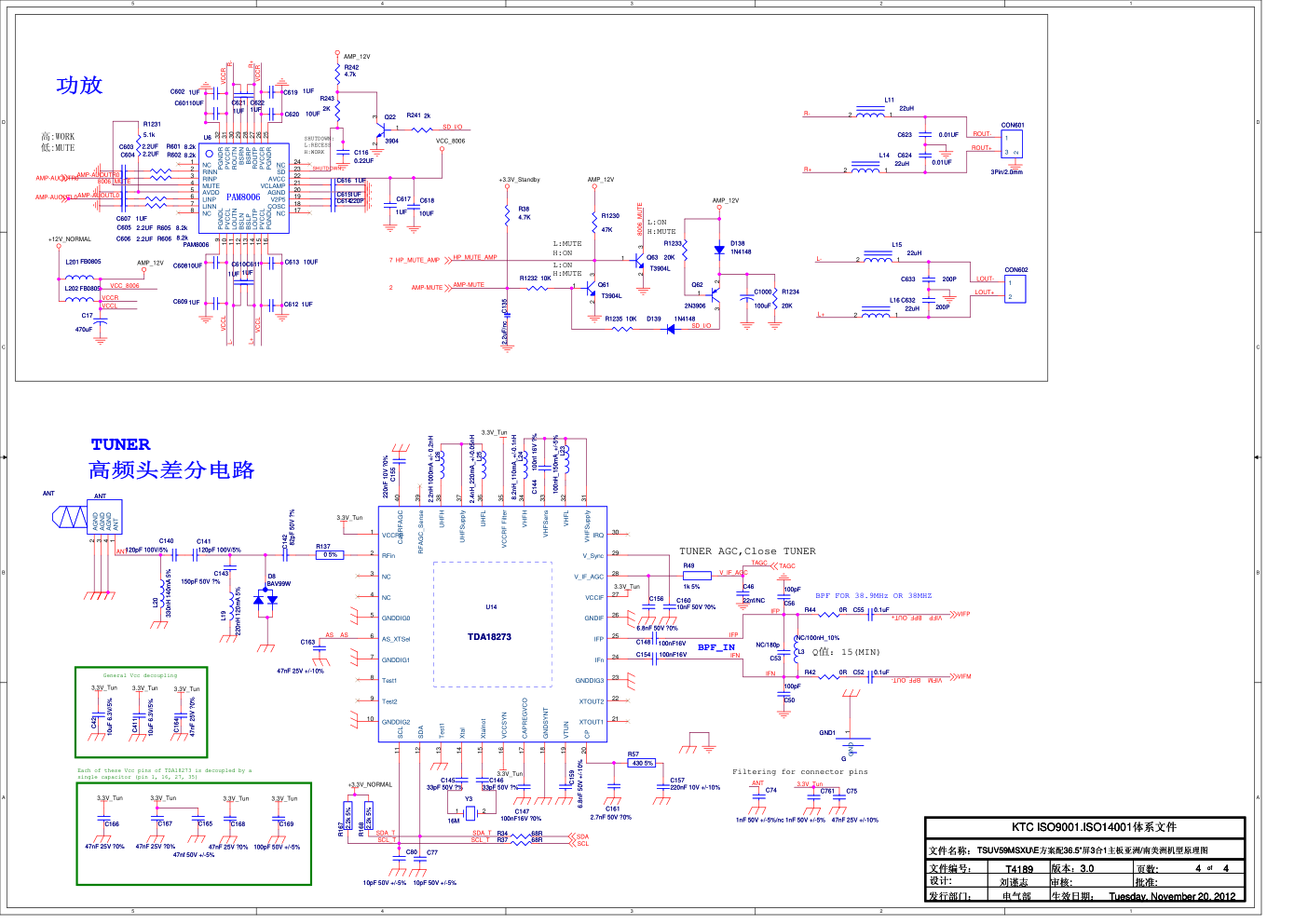Click the R49 resistor label

tap(688, 565)
